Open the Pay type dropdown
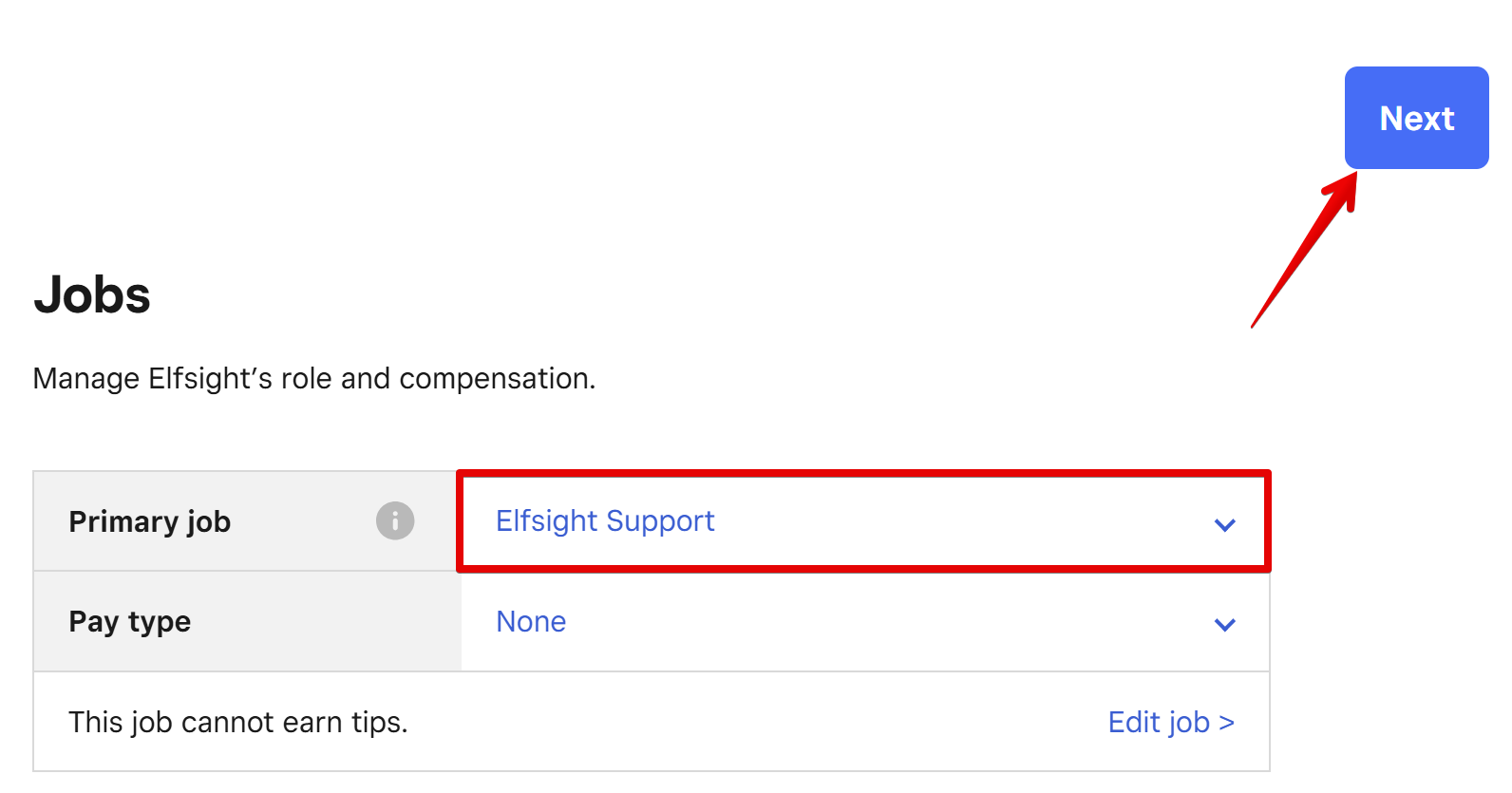The height and width of the screenshot is (793, 1512). (865, 622)
